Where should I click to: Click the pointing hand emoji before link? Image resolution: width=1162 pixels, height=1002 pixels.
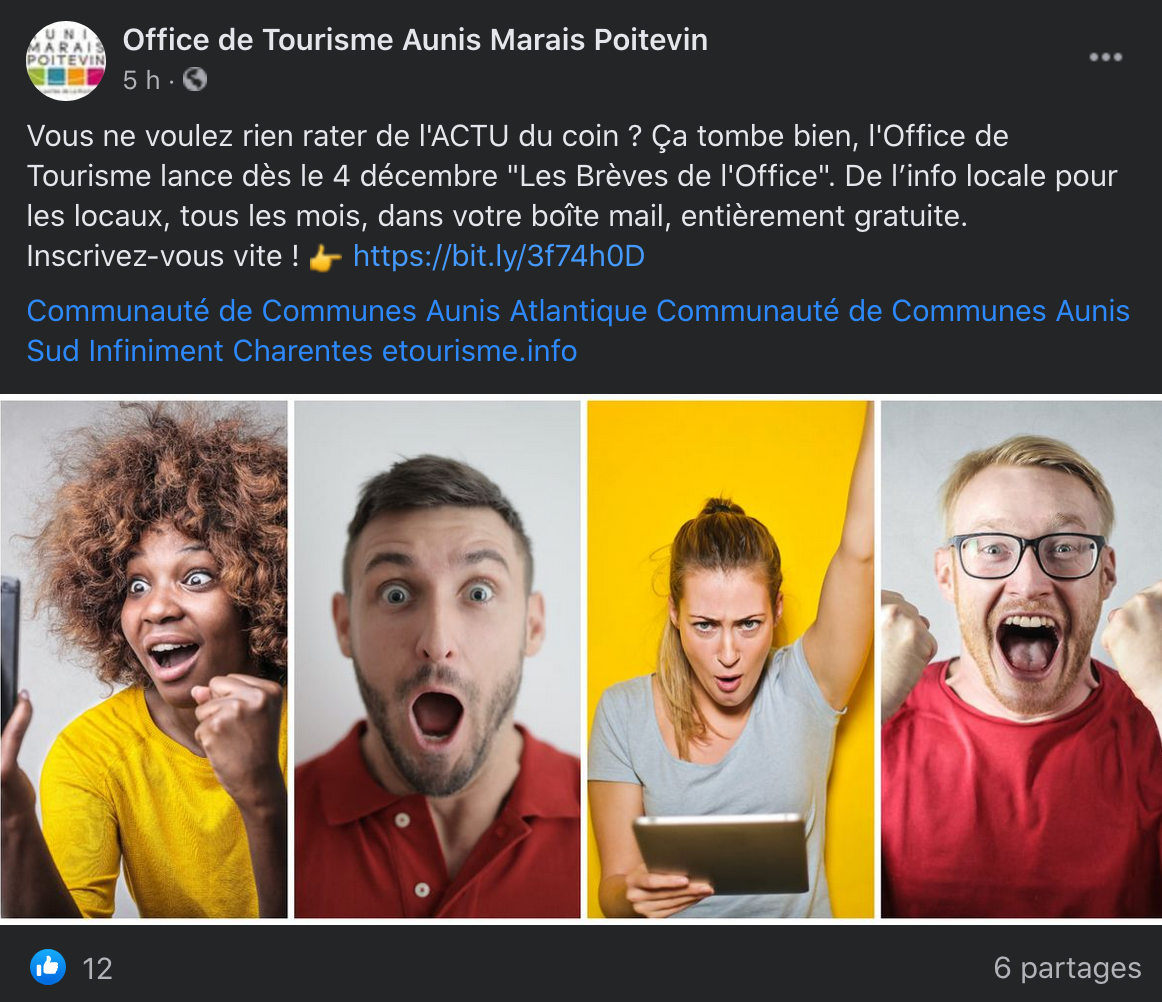(x=325, y=259)
